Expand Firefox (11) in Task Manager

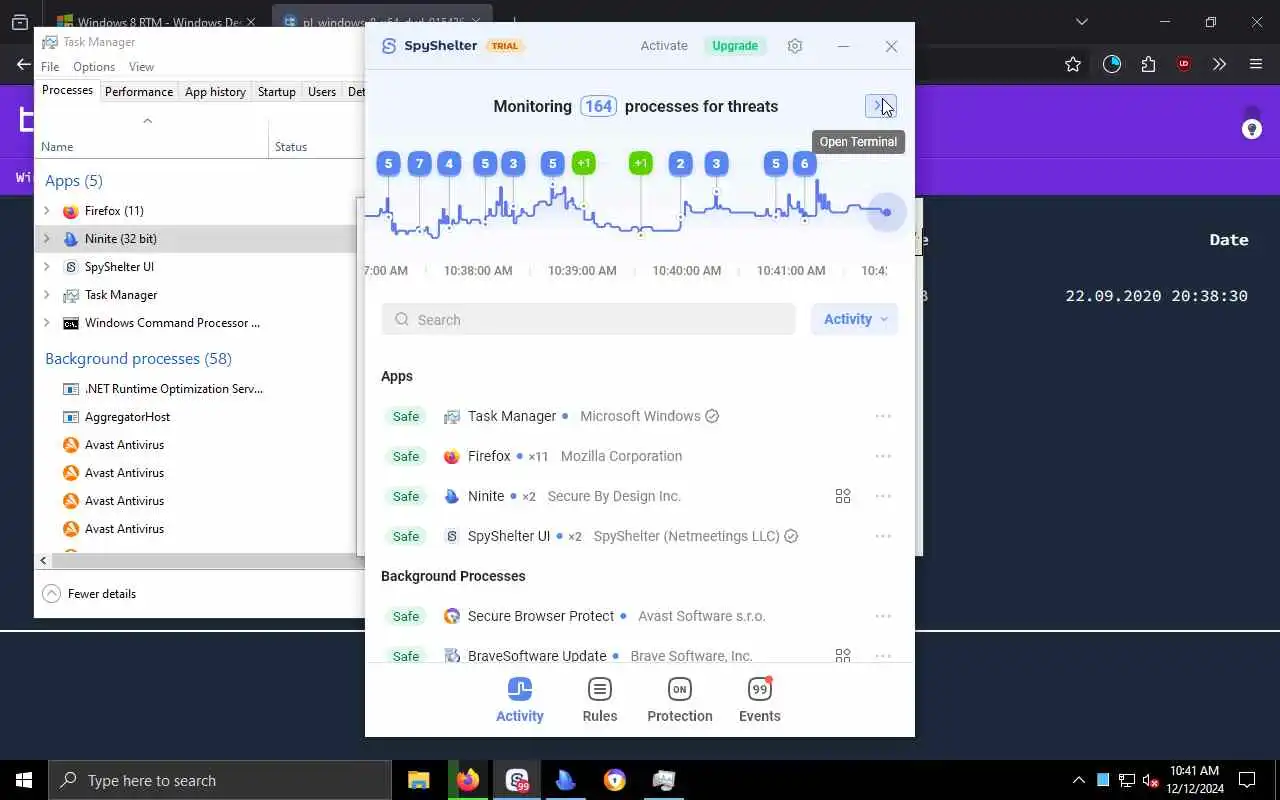(x=47, y=211)
